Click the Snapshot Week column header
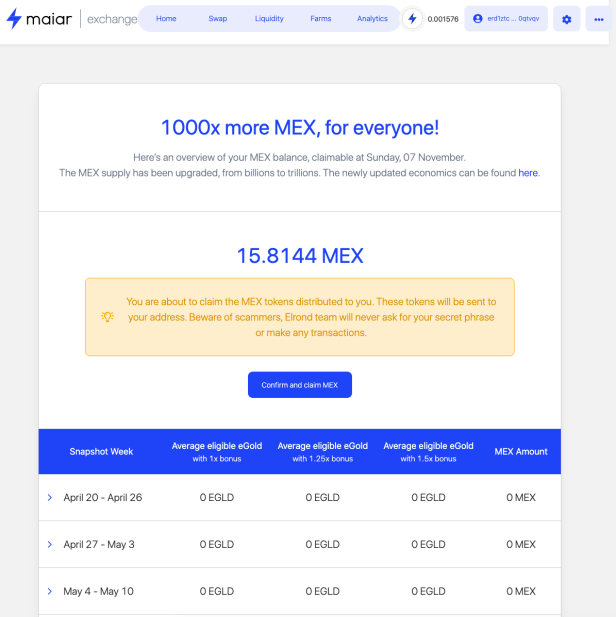Image resolution: width=616 pixels, height=617 pixels. [x=101, y=451]
